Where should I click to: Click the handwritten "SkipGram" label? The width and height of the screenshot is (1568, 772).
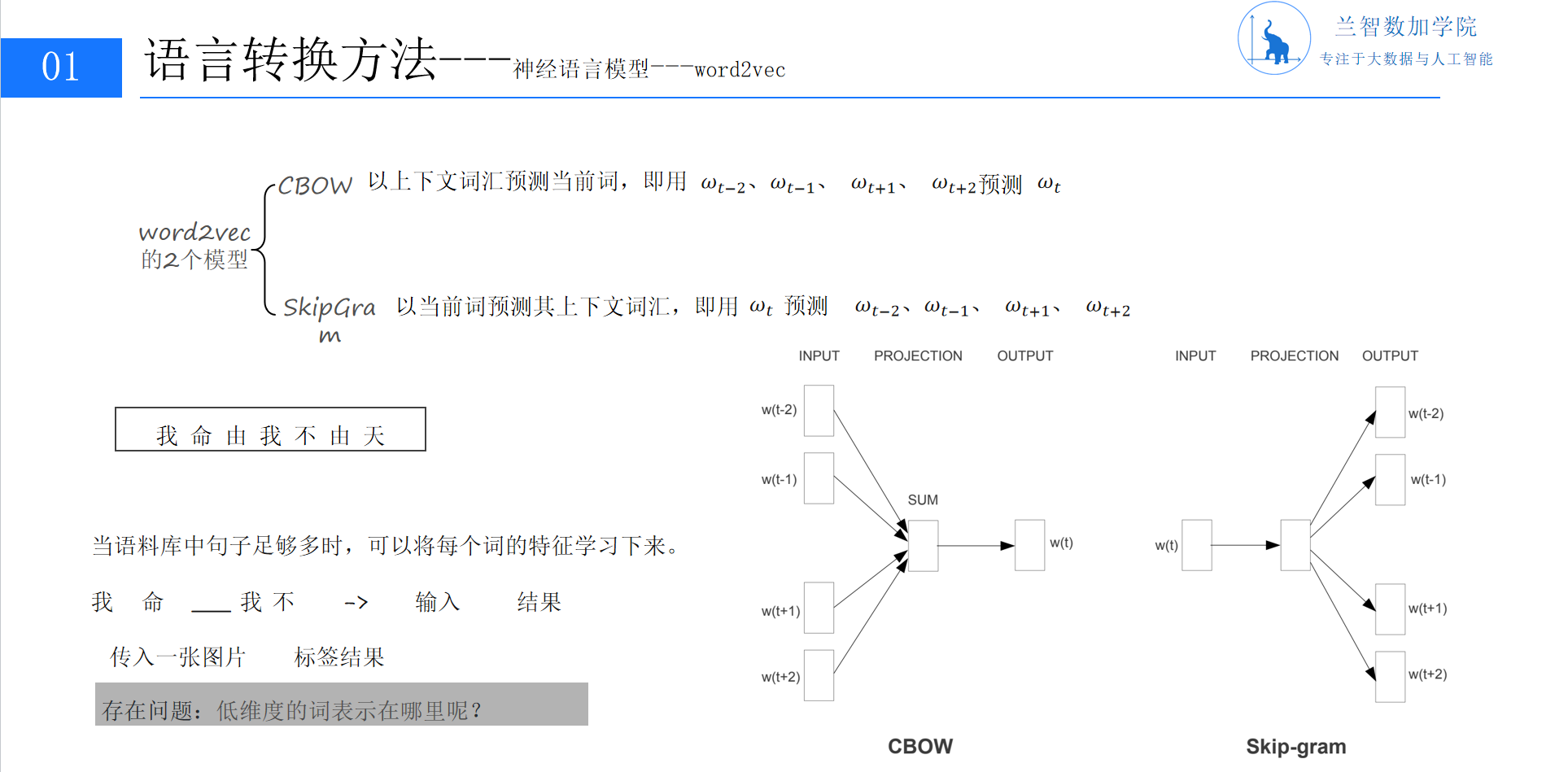tap(329, 319)
